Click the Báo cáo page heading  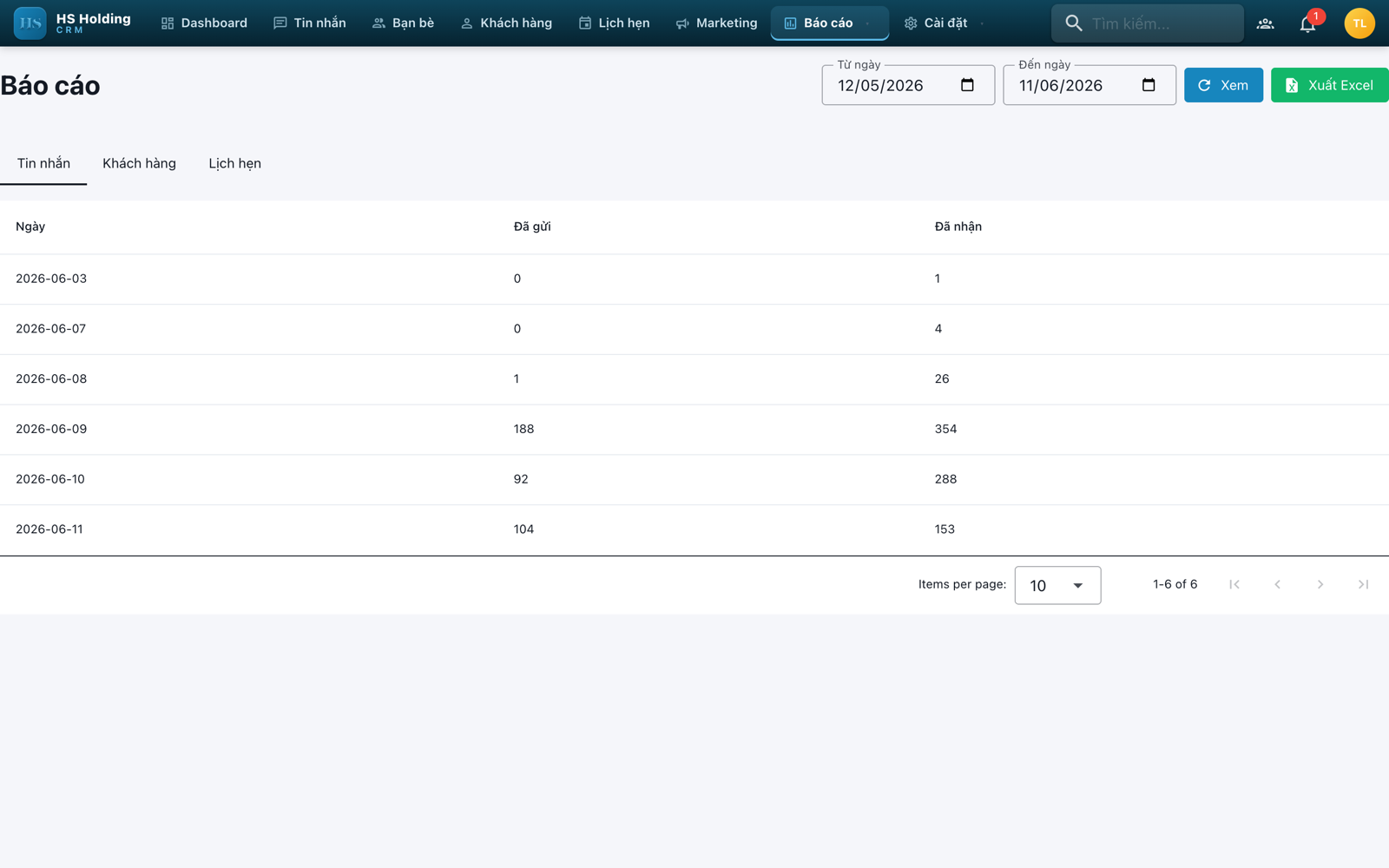click(x=50, y=86)
